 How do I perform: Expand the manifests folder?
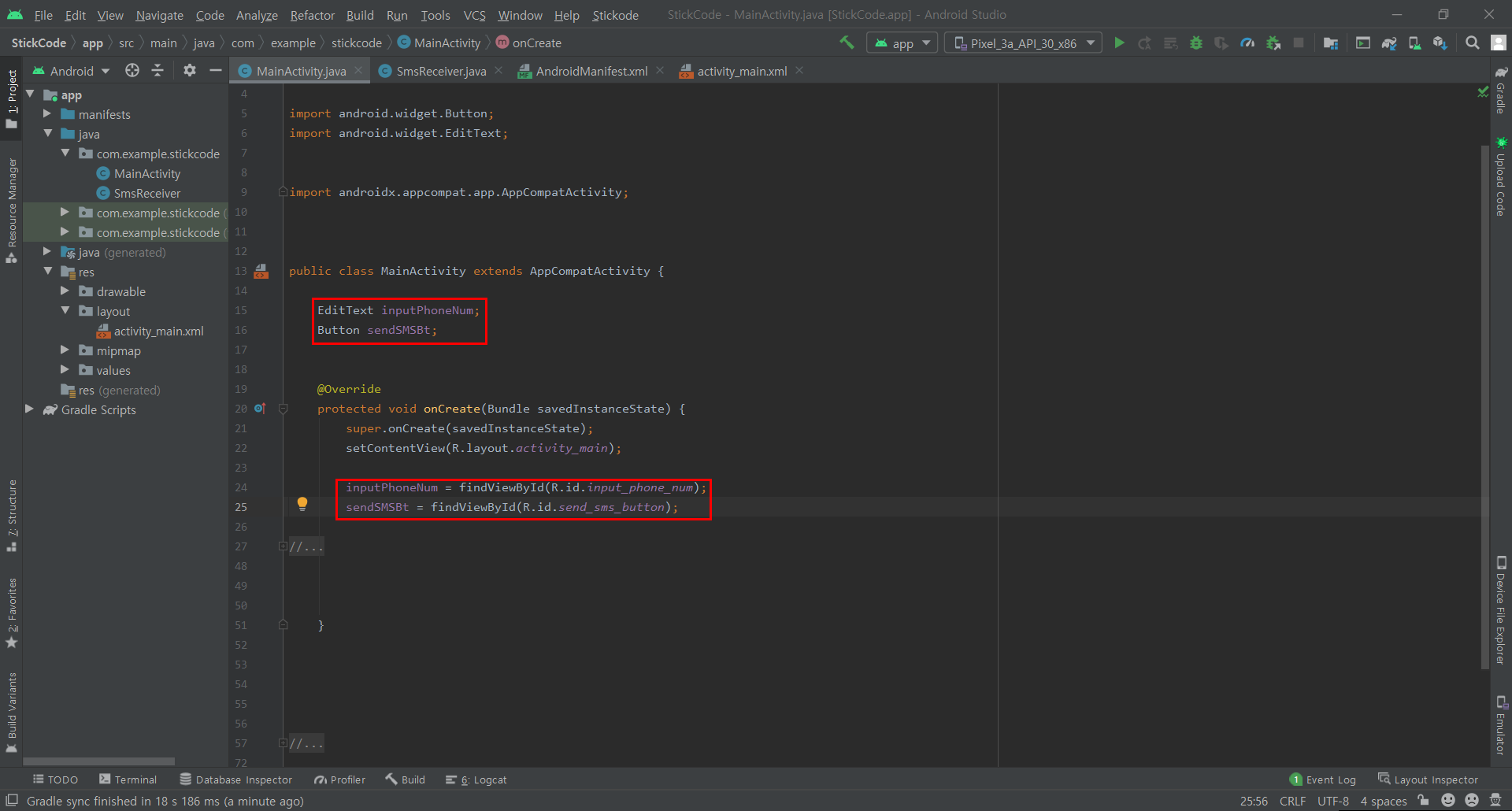(x=47, y=114)
